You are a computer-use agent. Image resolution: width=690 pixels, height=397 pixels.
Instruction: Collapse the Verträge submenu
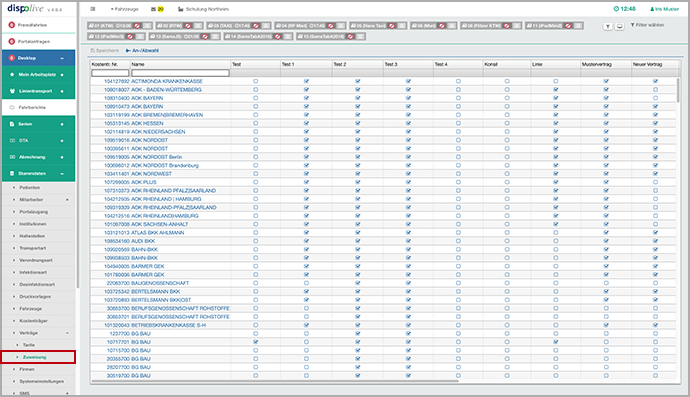[x=67, y=333]
